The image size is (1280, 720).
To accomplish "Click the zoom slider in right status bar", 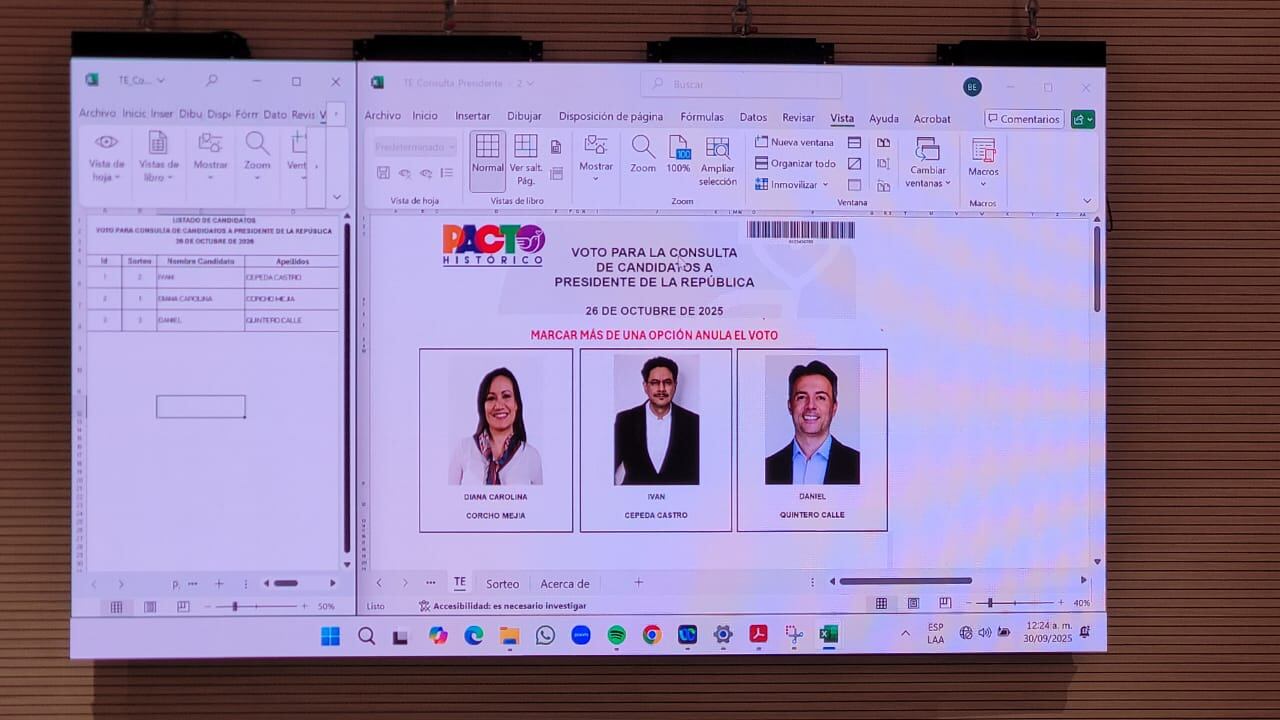I will [x=1010, y=603].
